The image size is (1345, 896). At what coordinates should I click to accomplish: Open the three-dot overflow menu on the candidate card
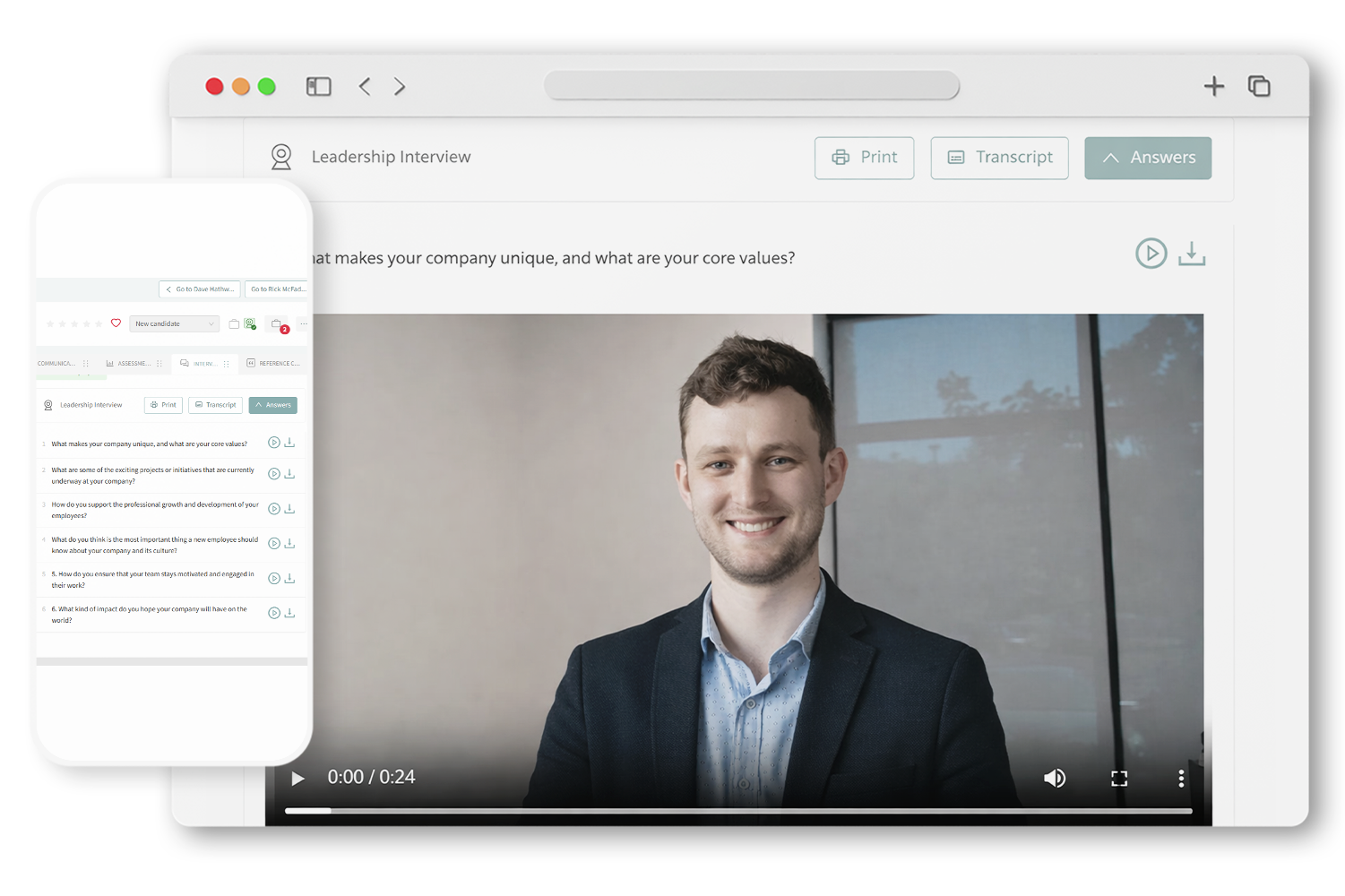pos(302,324)
